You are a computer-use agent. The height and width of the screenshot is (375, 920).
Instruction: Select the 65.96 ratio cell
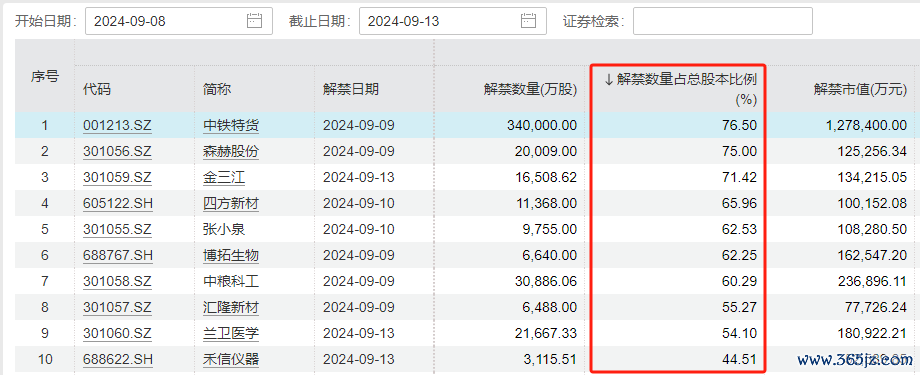point(740,203)
